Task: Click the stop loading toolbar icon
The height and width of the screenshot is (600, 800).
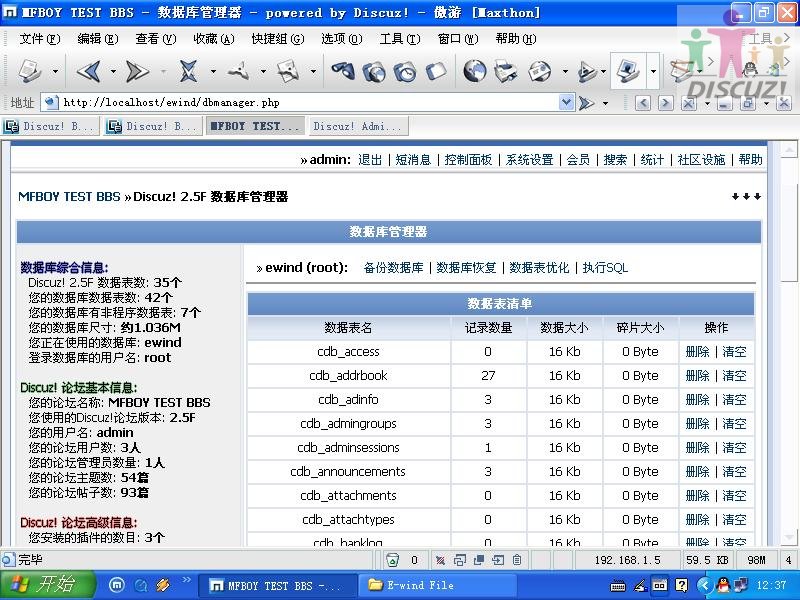Action: coord(188,71)
